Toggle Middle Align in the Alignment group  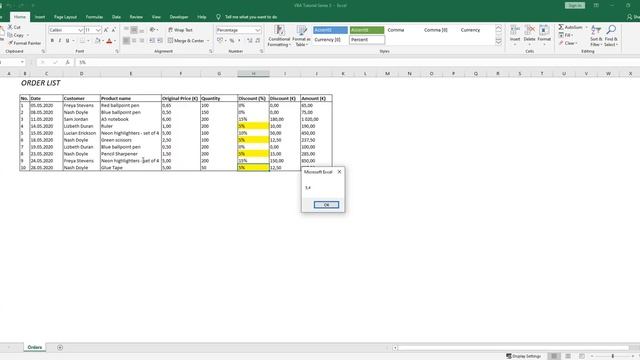click(134, 30)
